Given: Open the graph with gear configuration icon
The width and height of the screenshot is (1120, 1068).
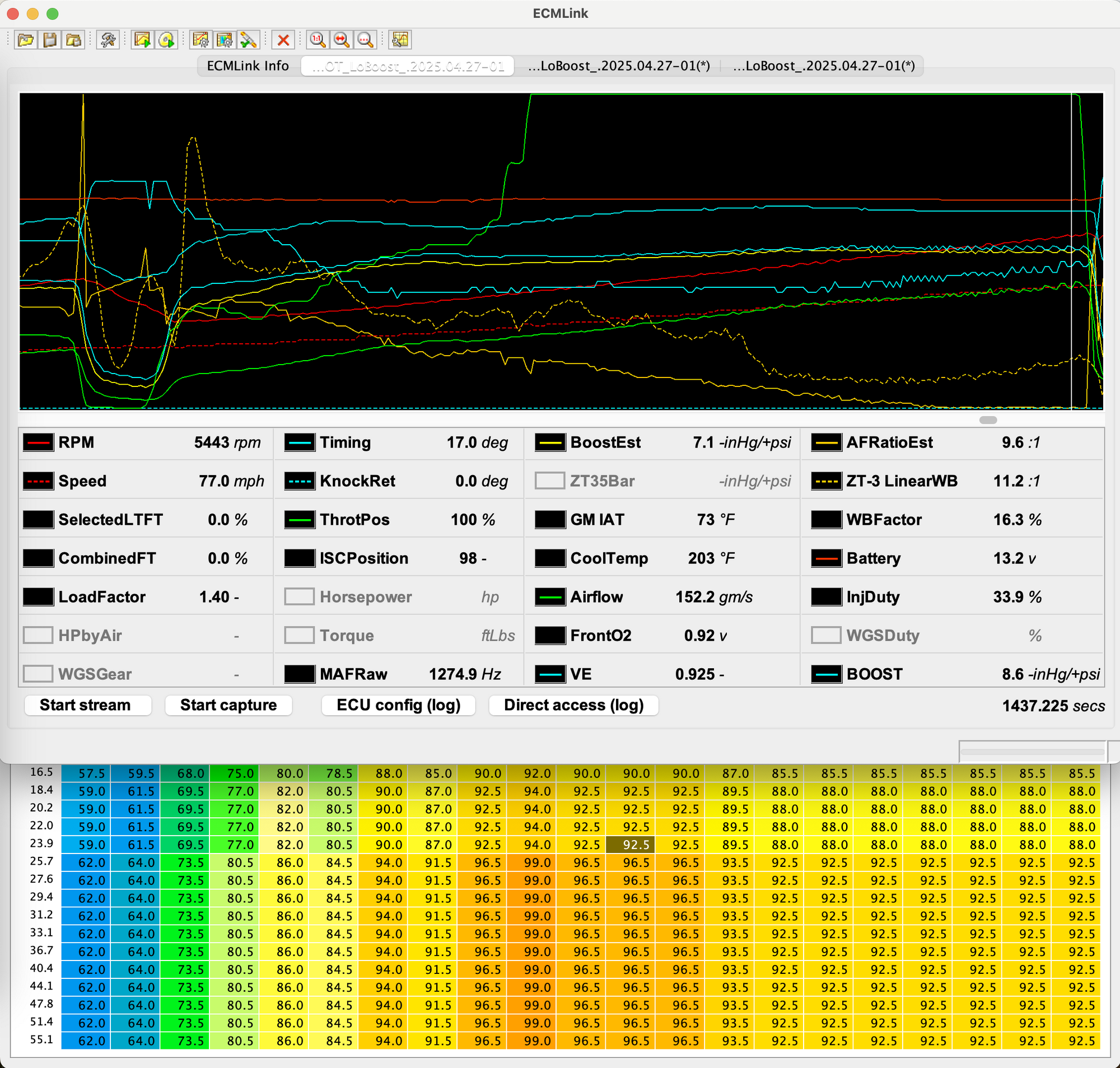Looking at the screenshot, I should click(201, 40).
